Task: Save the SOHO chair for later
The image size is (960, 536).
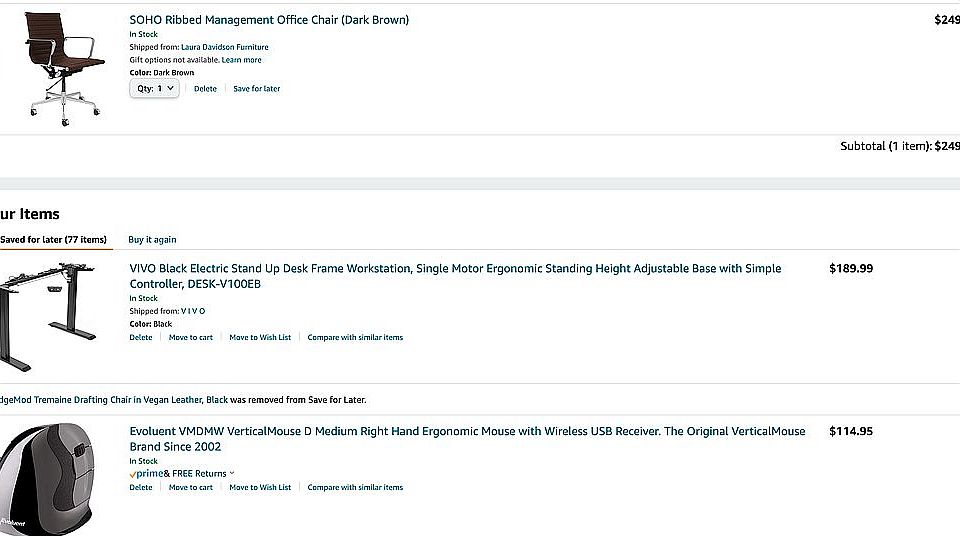Action: coord(257,89)
